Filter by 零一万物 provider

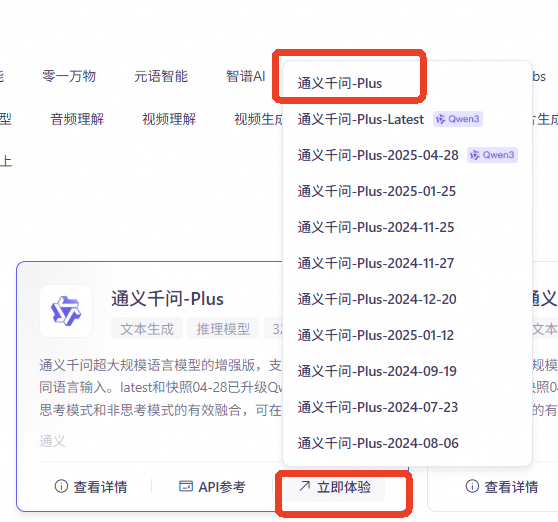click(x=69, y=76)
